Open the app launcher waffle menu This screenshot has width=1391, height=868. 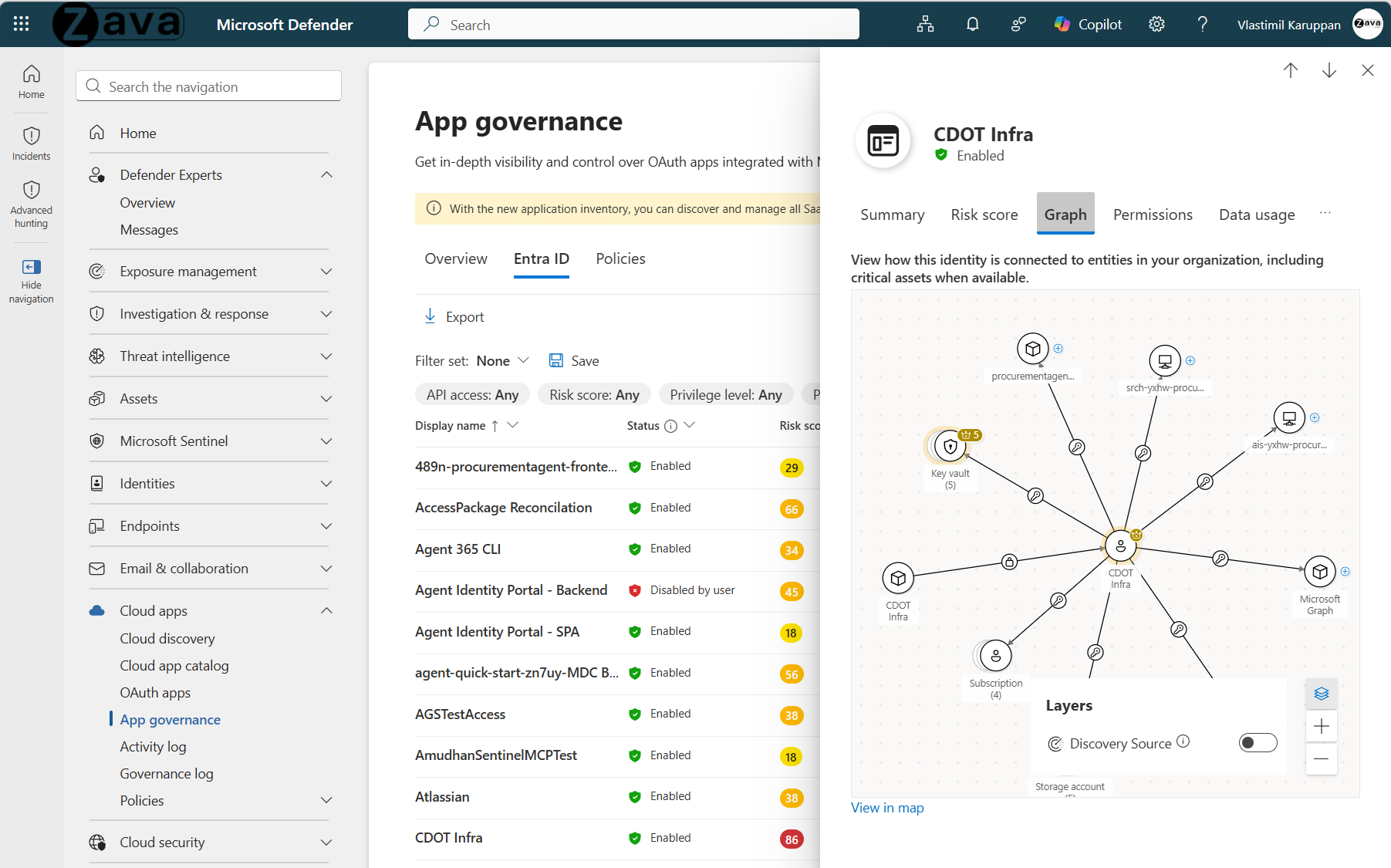[x=22, y=24]
